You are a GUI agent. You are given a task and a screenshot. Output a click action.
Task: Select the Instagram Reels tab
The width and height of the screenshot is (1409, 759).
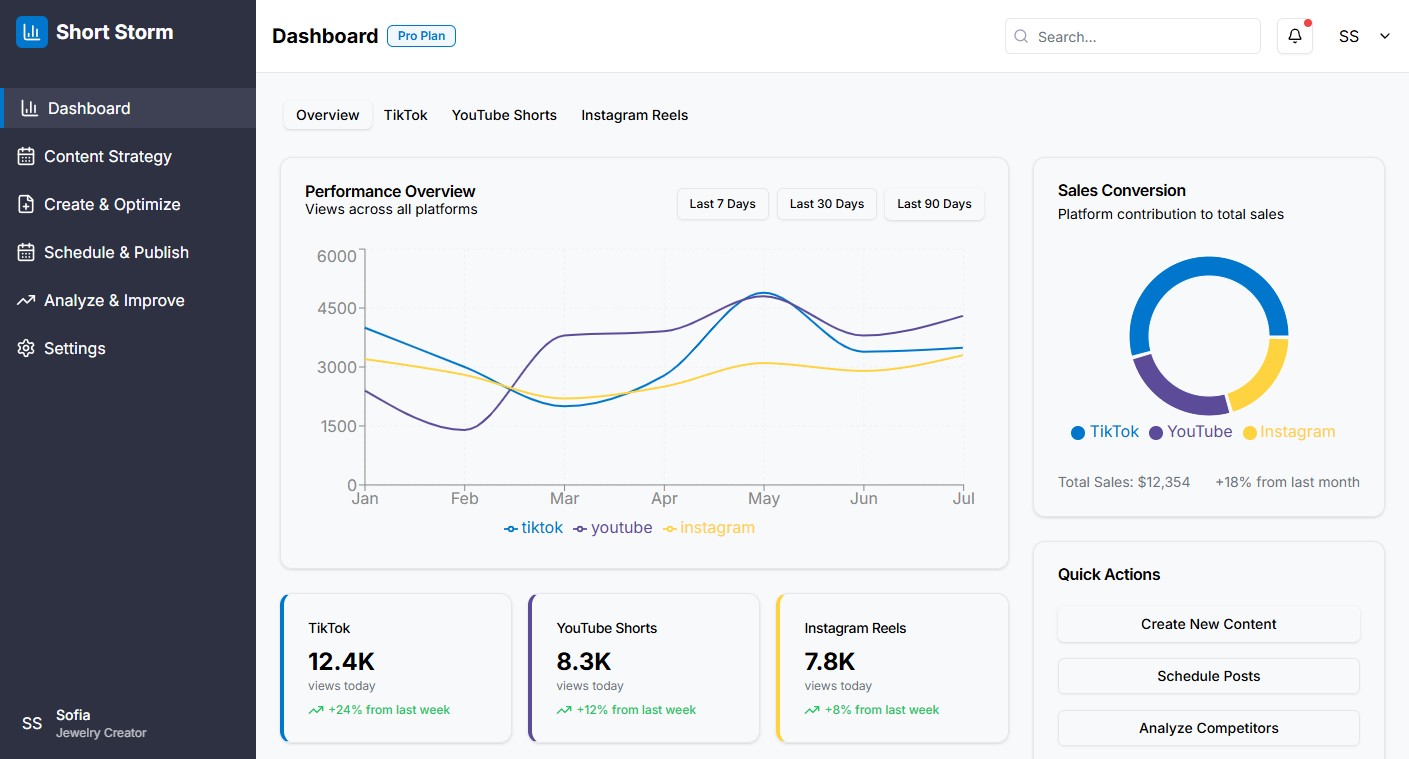[x=634, y=115]
